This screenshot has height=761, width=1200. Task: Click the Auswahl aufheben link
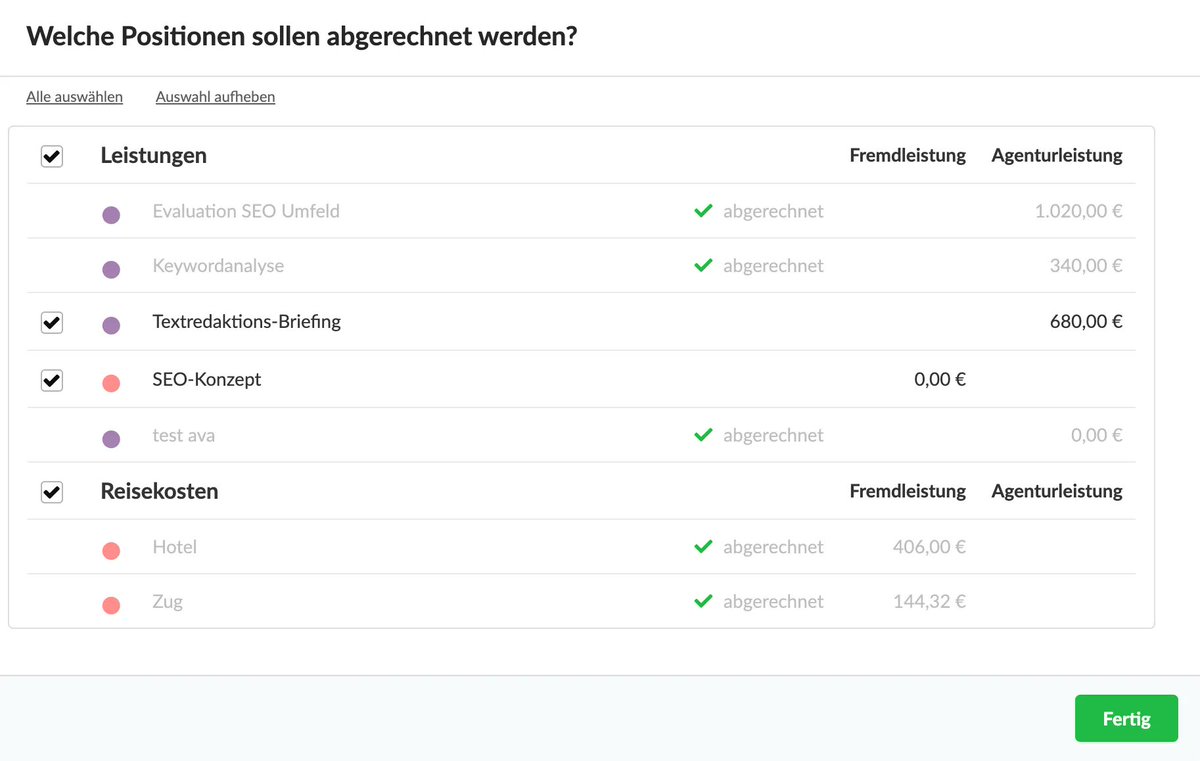(215, 97)
